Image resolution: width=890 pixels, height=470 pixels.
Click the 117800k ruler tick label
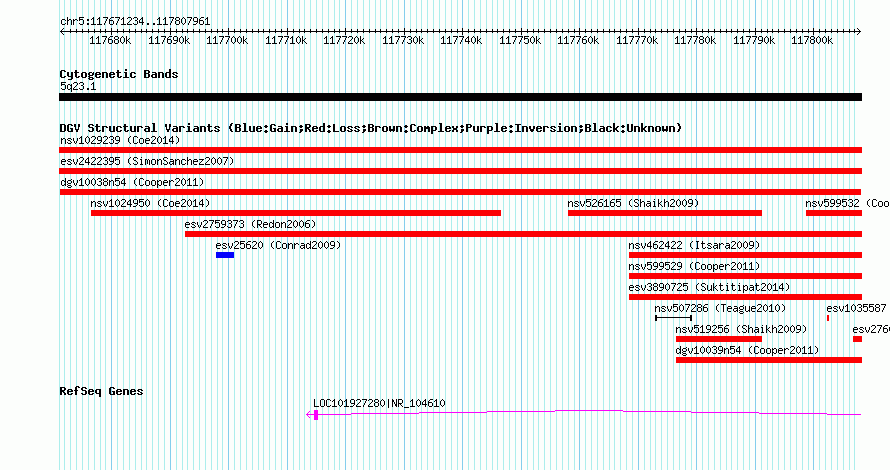click(812, 40)
